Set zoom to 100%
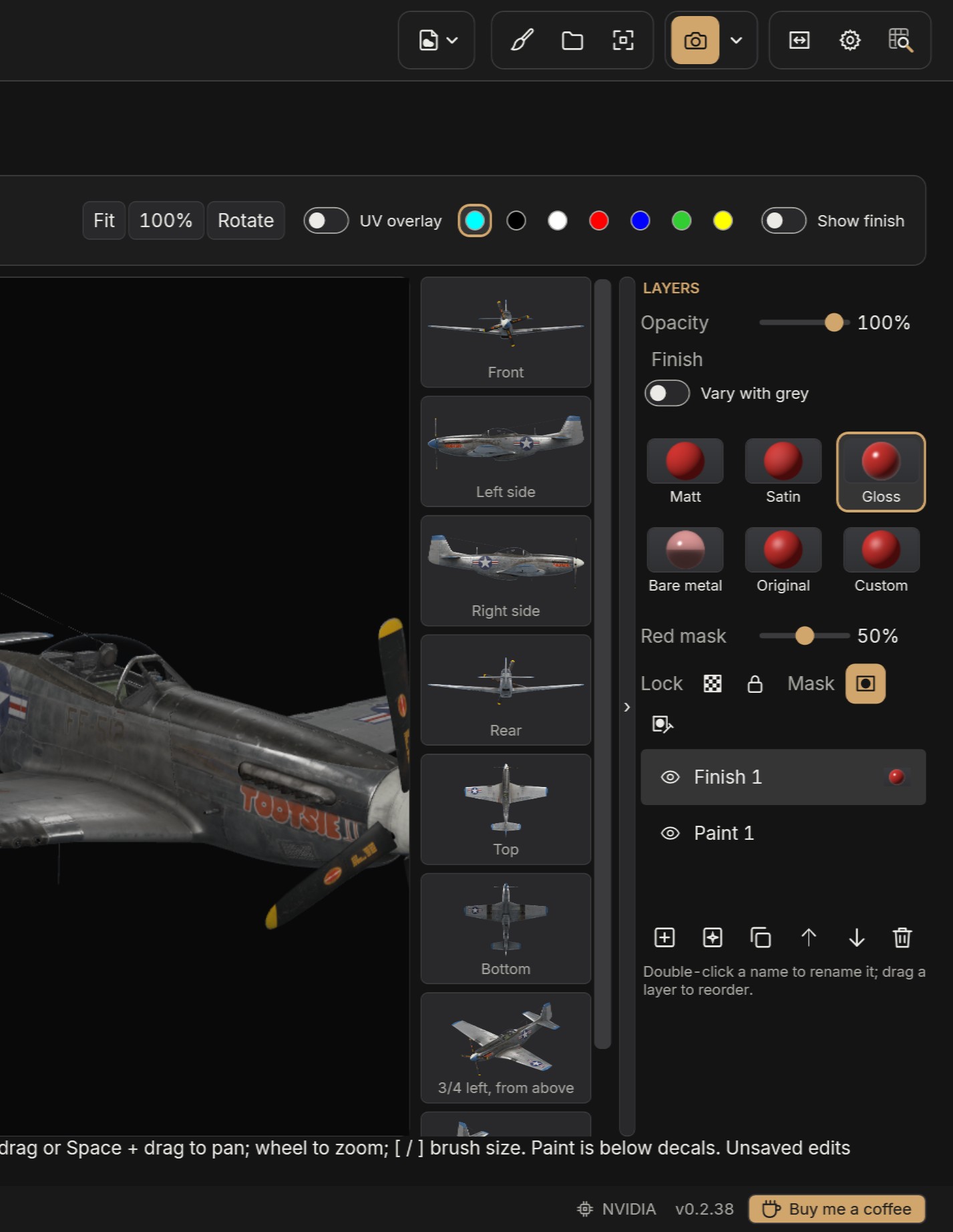Image resolution: width=953 pixels, height=1232 pixels. (x=166, y=220)
